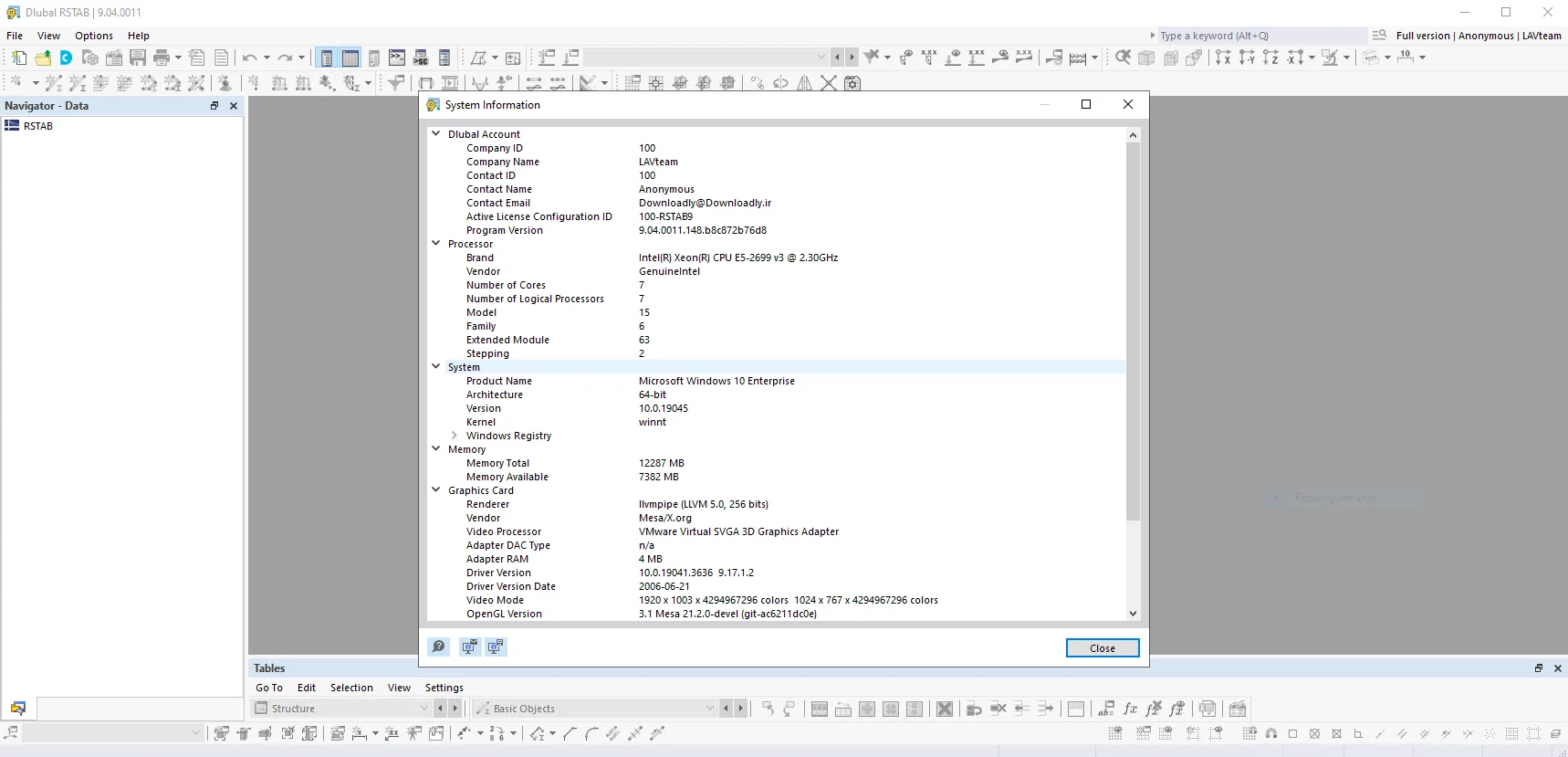Click the Save diskette toolbar icon

click(x=138, y=58)
